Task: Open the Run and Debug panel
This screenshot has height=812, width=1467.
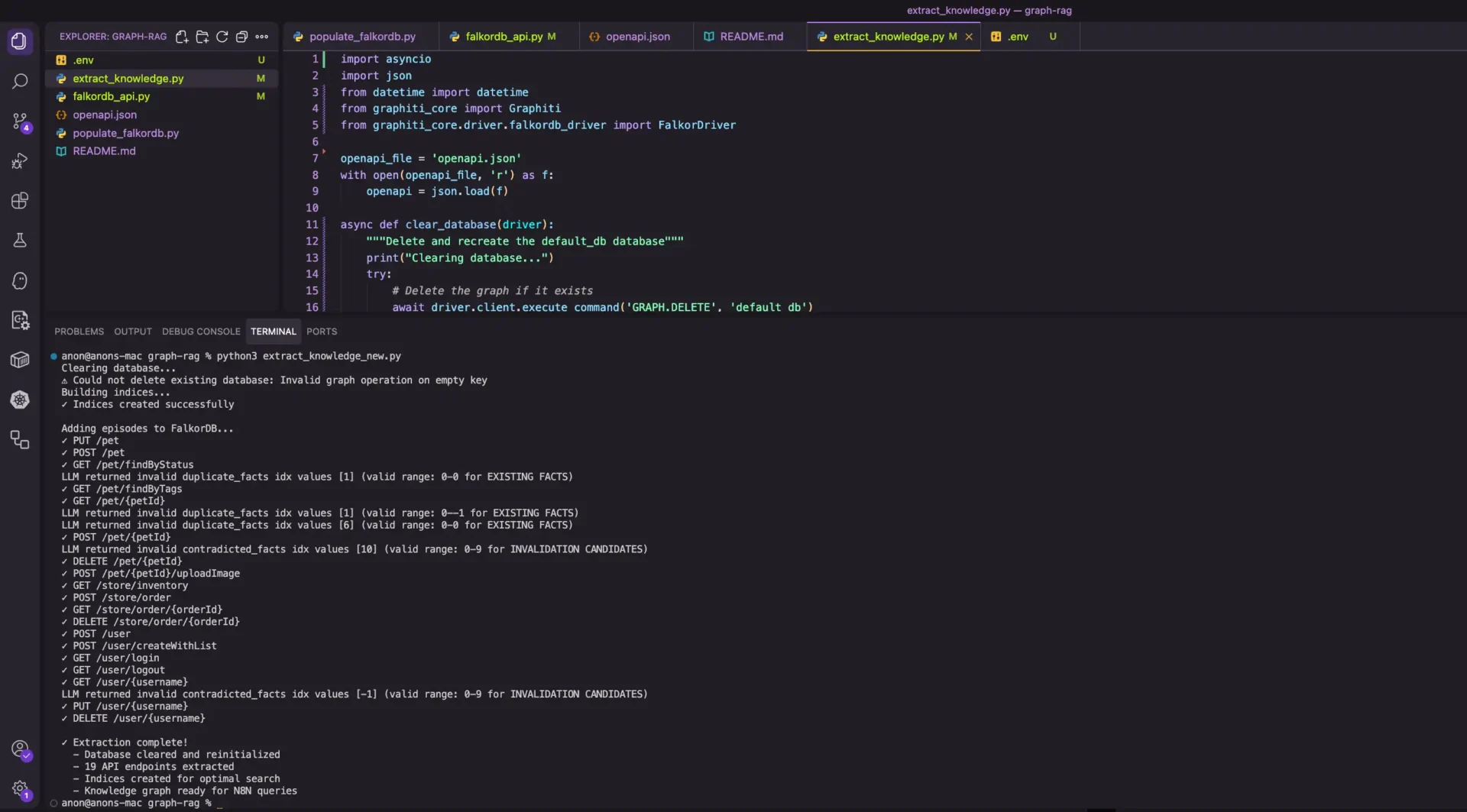Action: [20, 160]
